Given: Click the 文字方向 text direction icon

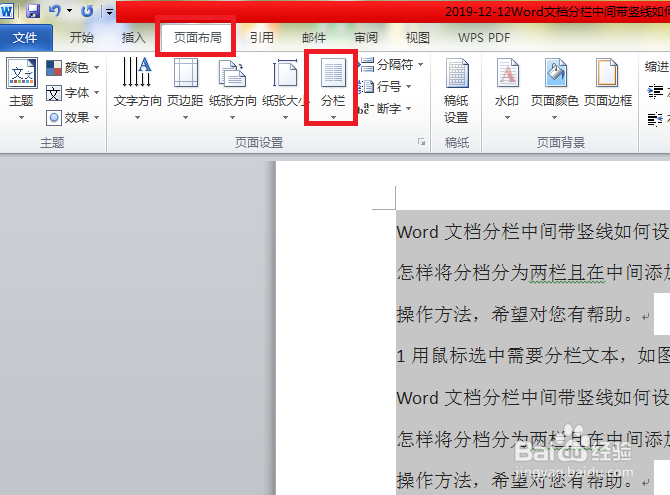Looking at the screenshot, I should pyautogui.click(x=138, y=72).
